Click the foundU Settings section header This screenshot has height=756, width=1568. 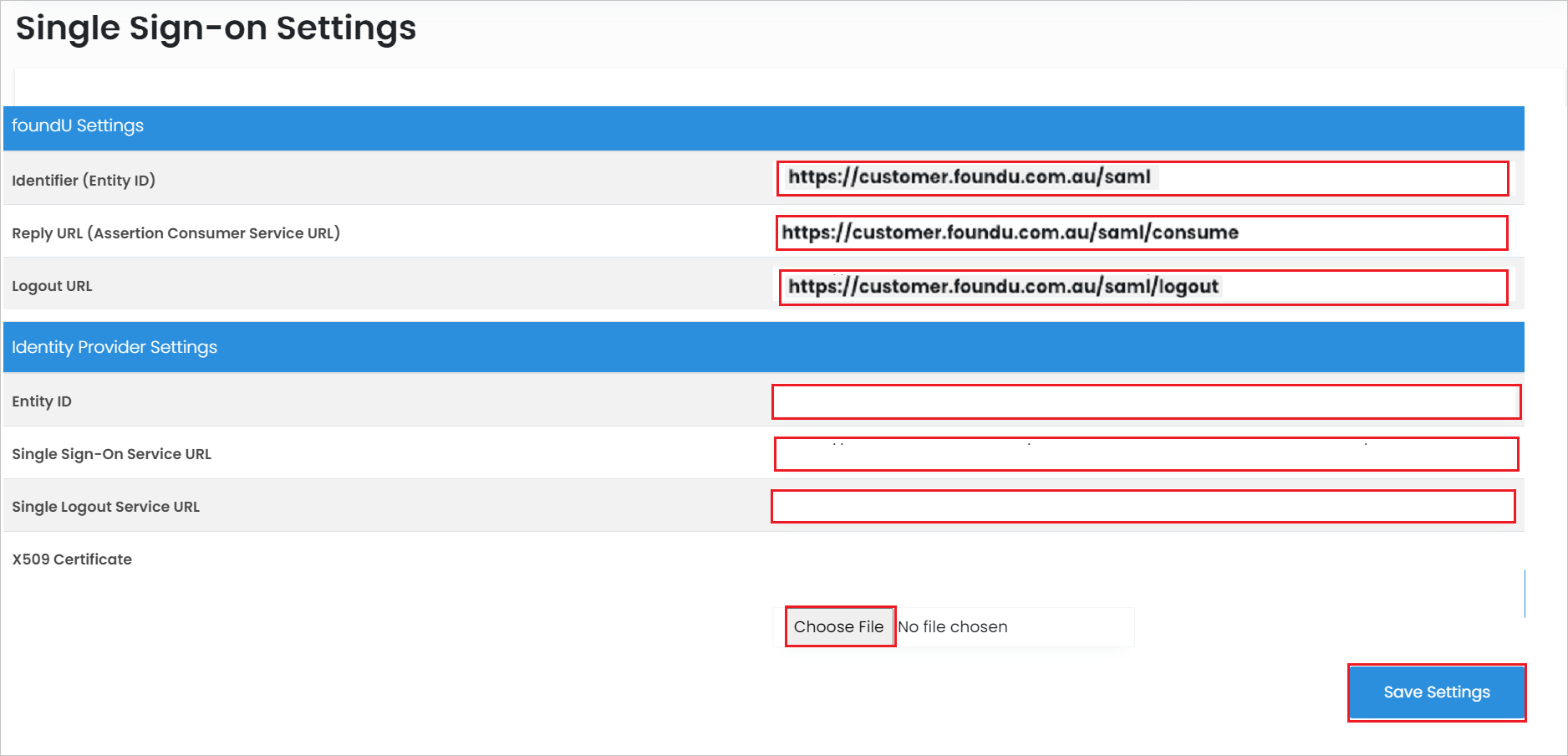click(78, 126)
